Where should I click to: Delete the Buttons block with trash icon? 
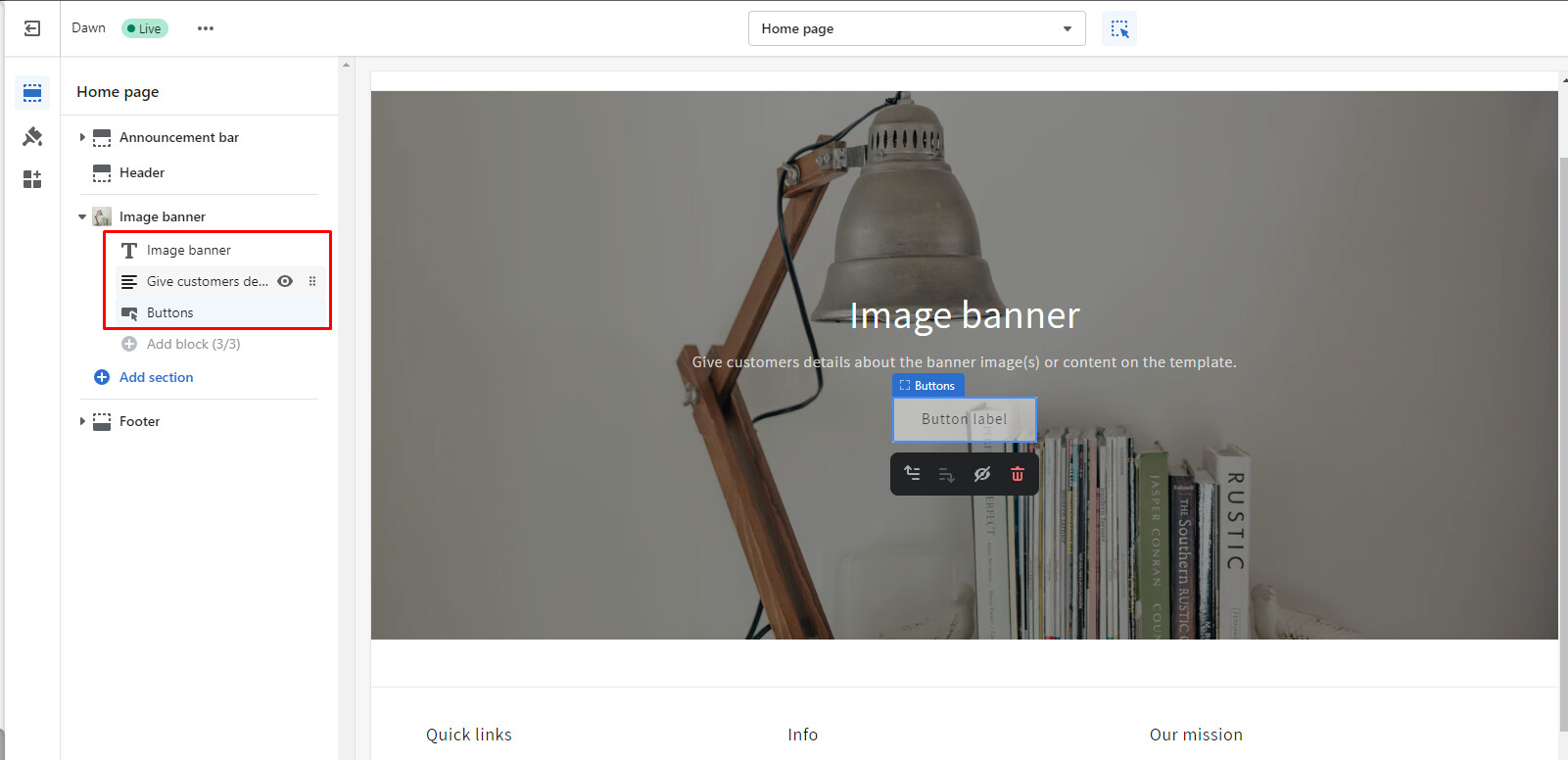pyautogui.click(x=1018, y=474)
